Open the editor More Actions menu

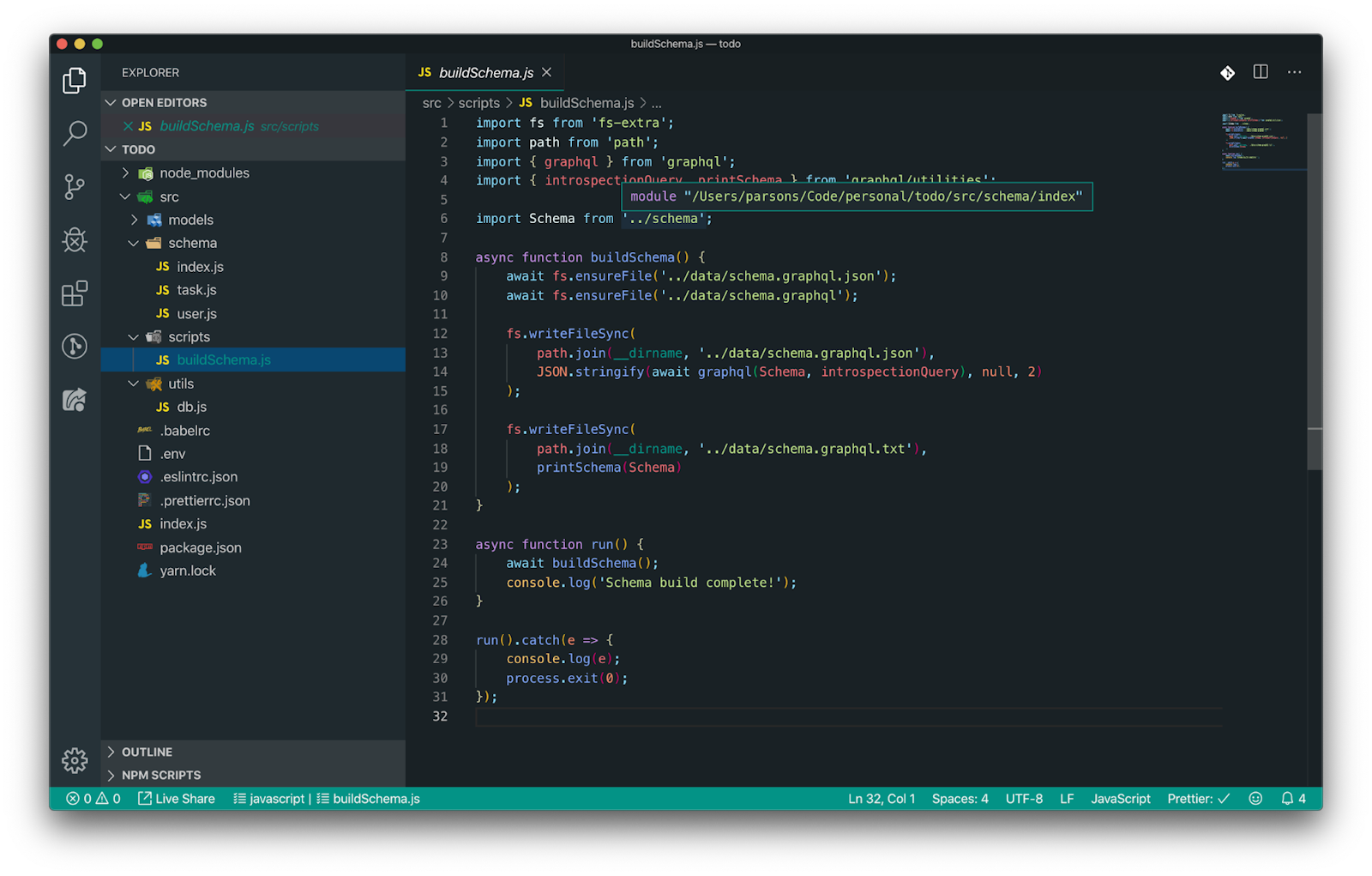(1293, 72)
